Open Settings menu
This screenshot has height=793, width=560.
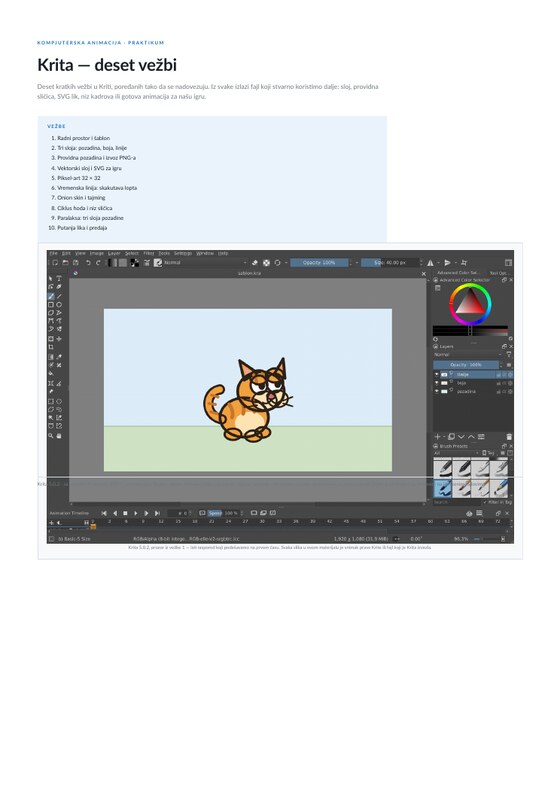tap(183, 253)
